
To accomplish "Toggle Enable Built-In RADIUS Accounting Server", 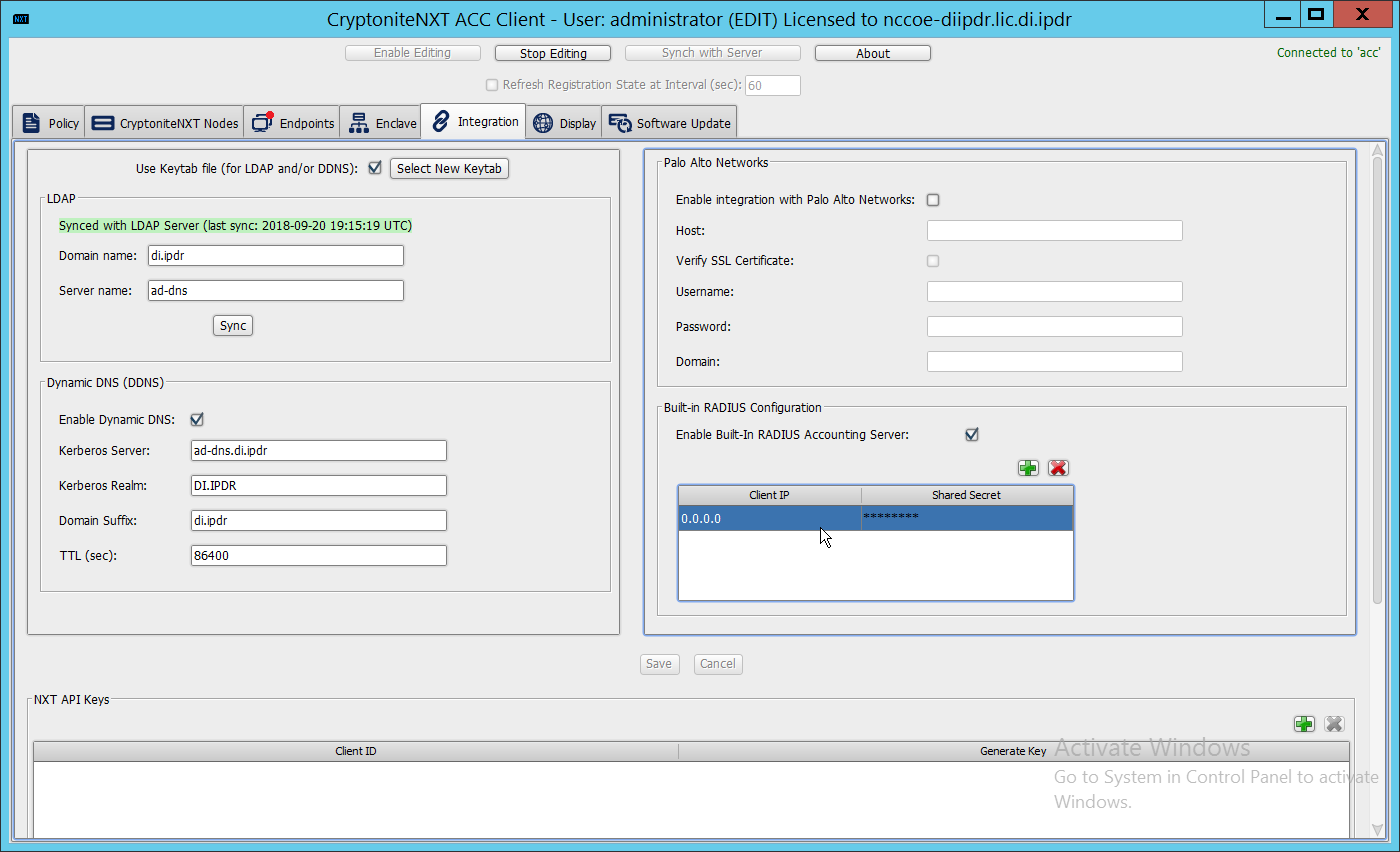I will pos(971,434).
